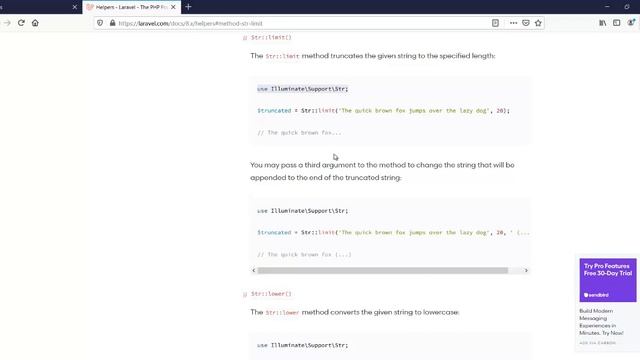Click the browser forward arrow
This screenshot has width=640, height=360.
[x=7, y=23]
